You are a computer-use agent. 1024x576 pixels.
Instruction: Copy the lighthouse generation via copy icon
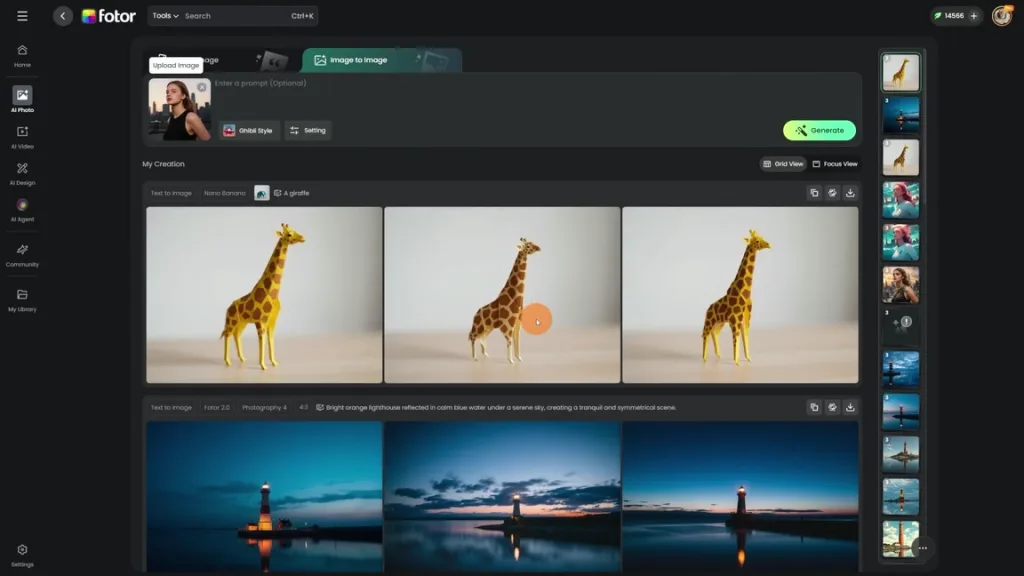point(814,407)
